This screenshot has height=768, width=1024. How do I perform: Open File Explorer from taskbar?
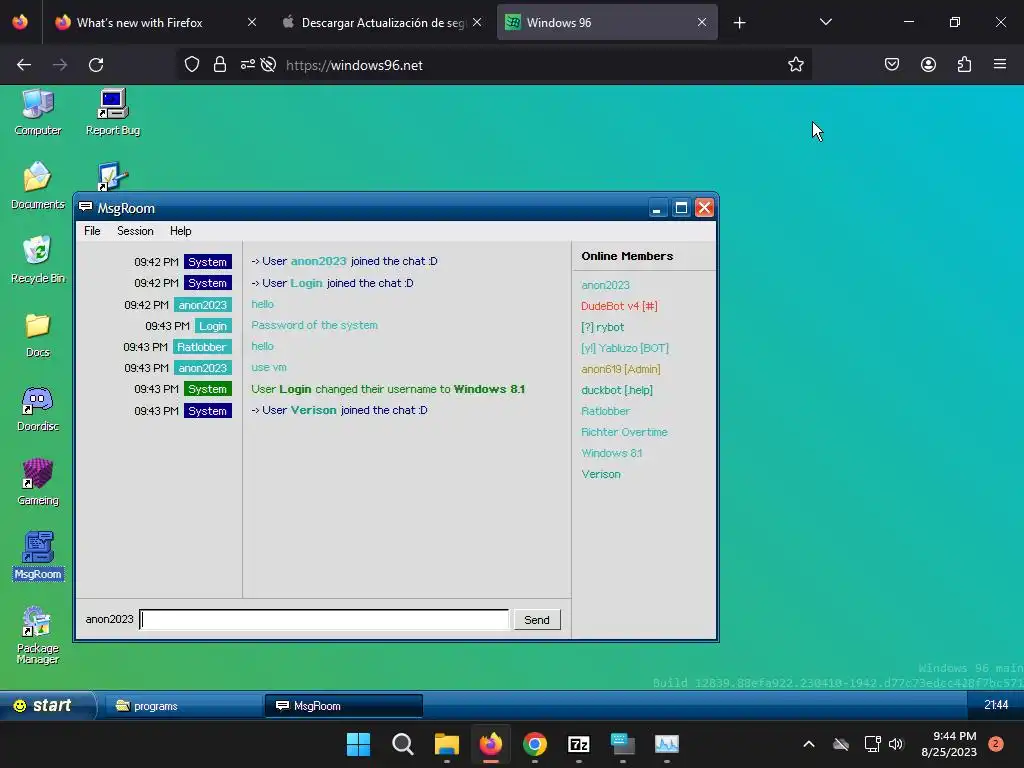447,744
